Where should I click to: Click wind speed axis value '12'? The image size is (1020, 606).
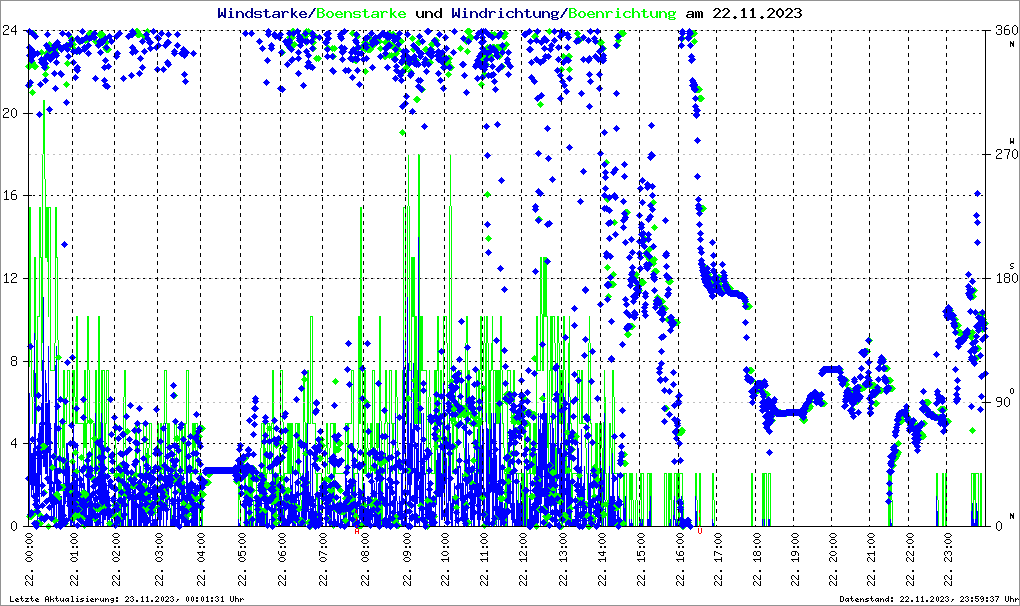click(x=10, y=278)
